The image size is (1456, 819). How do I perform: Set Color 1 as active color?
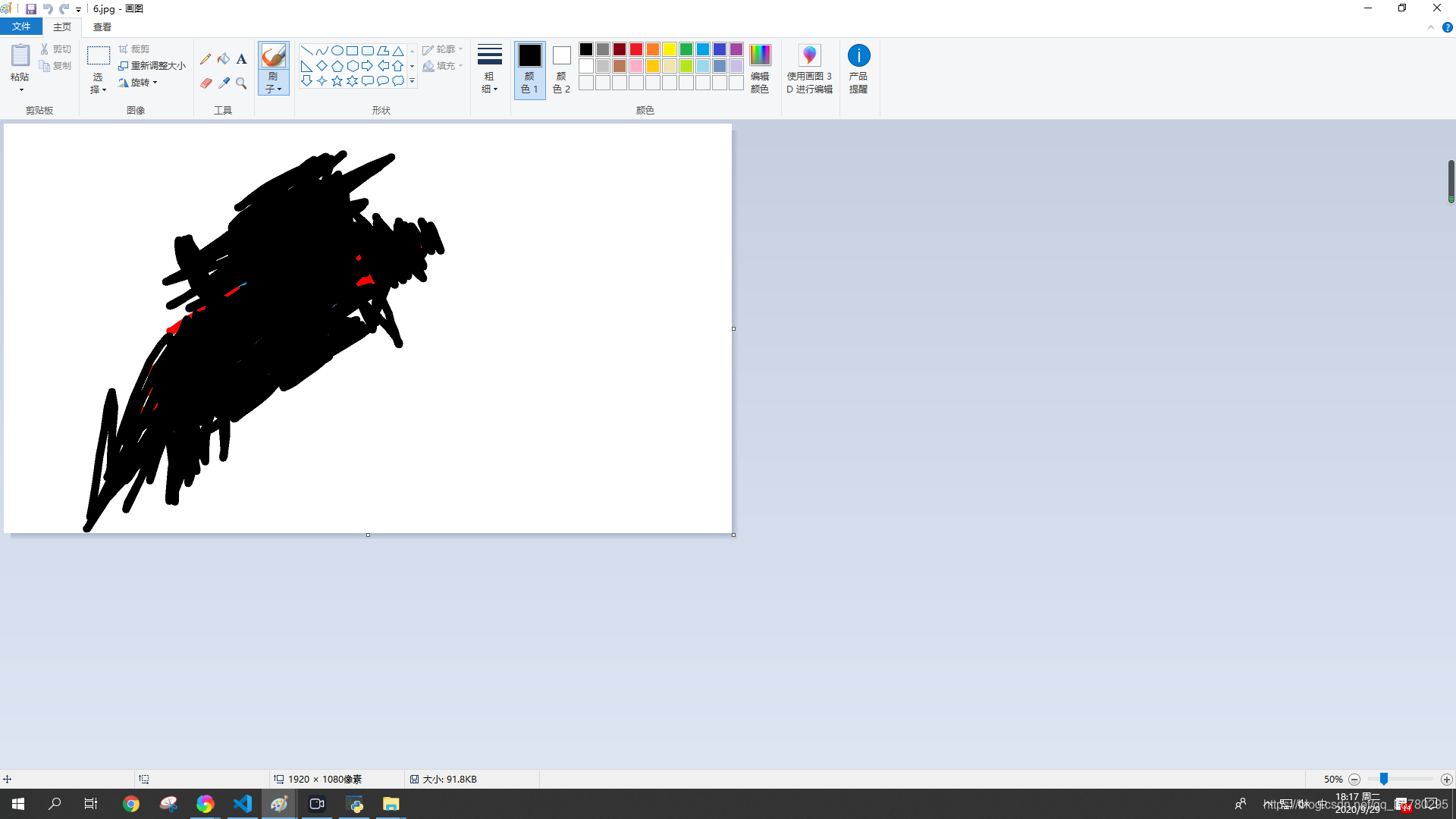[x=529, y=70]
